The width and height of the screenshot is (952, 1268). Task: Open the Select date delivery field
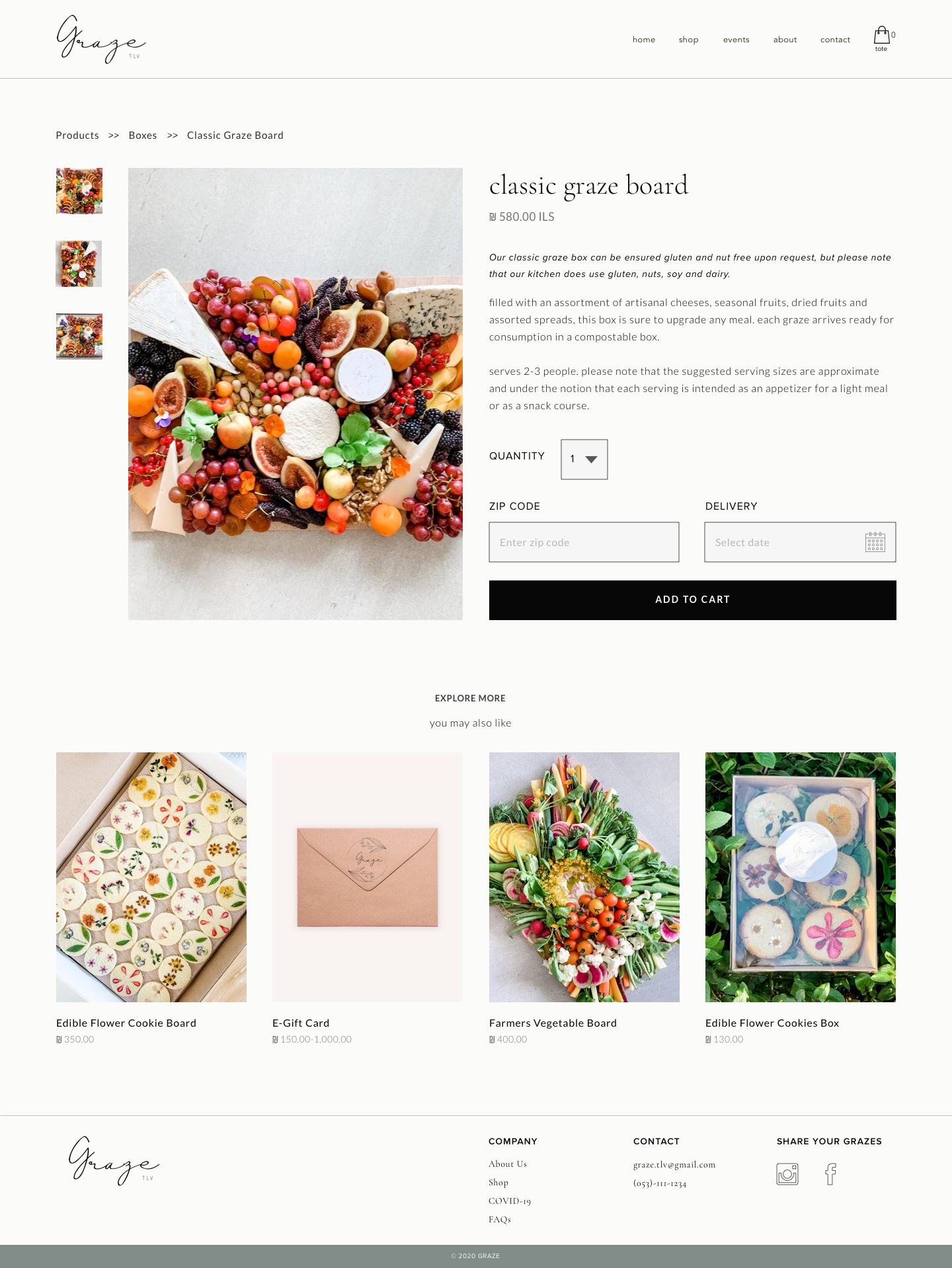pos(800,542)
